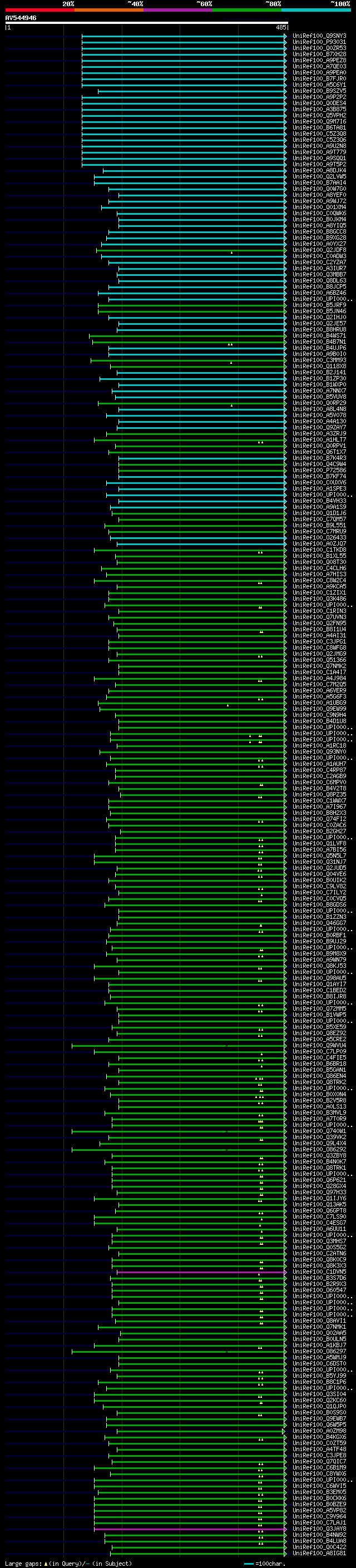
Task: Select hit UniRef100_Q0DES4
Action: 319,103
